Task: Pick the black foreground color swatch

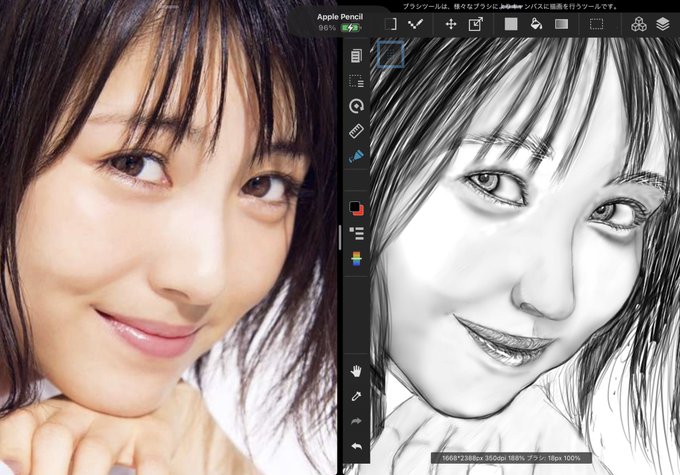Action: [x=354, y=206]
